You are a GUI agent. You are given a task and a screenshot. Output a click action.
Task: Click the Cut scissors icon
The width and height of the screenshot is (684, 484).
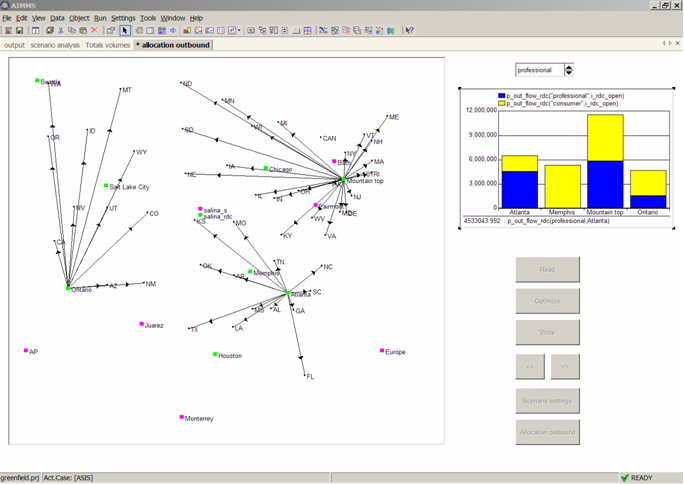pos(61,30)
